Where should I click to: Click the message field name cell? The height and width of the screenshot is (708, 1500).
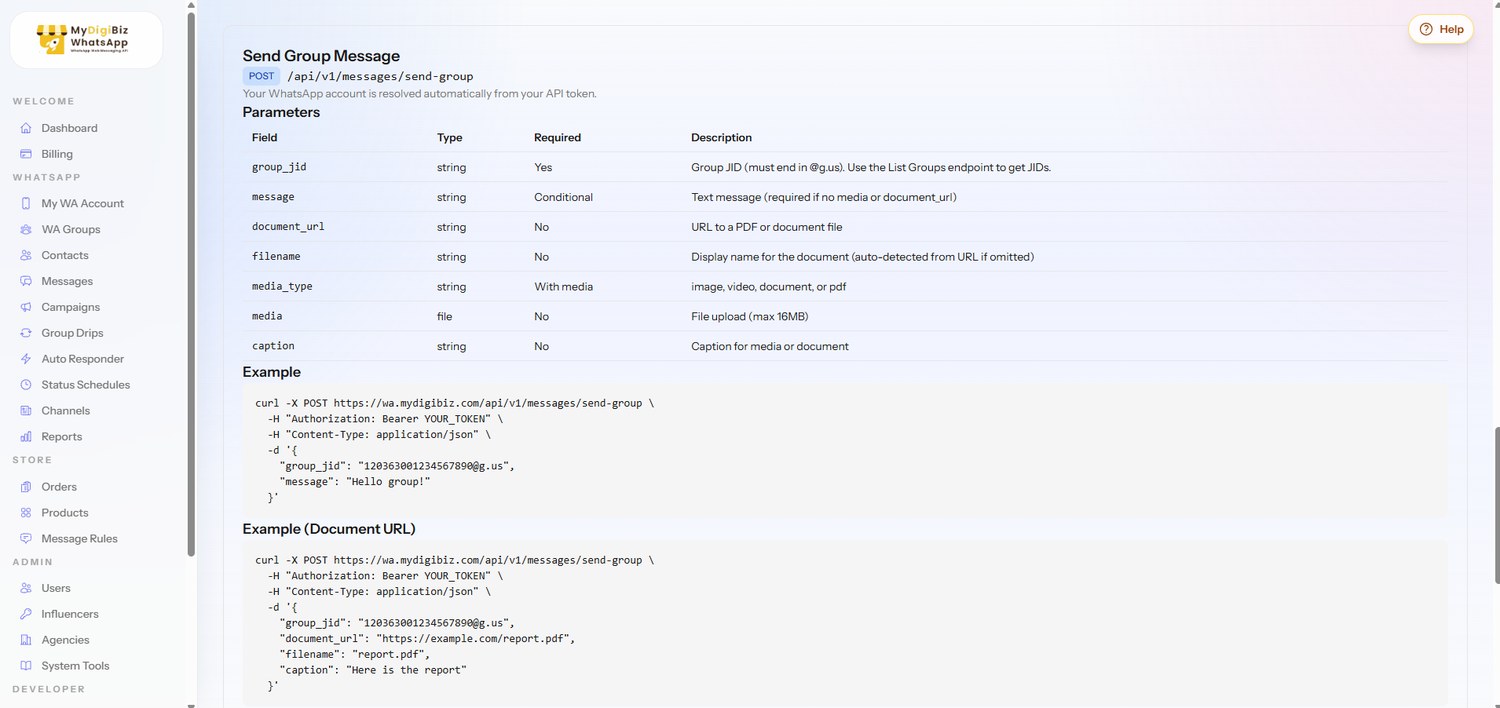(x=273, y=197)
